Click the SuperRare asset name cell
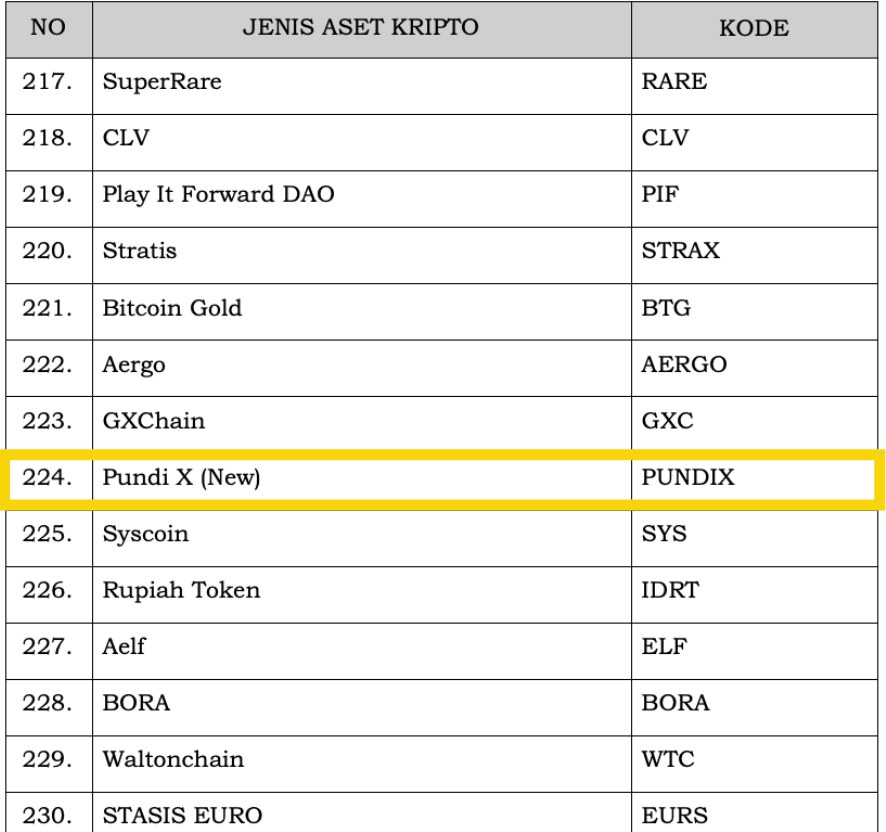This screenshot has height=832, width=886. [x=162, y=82]
